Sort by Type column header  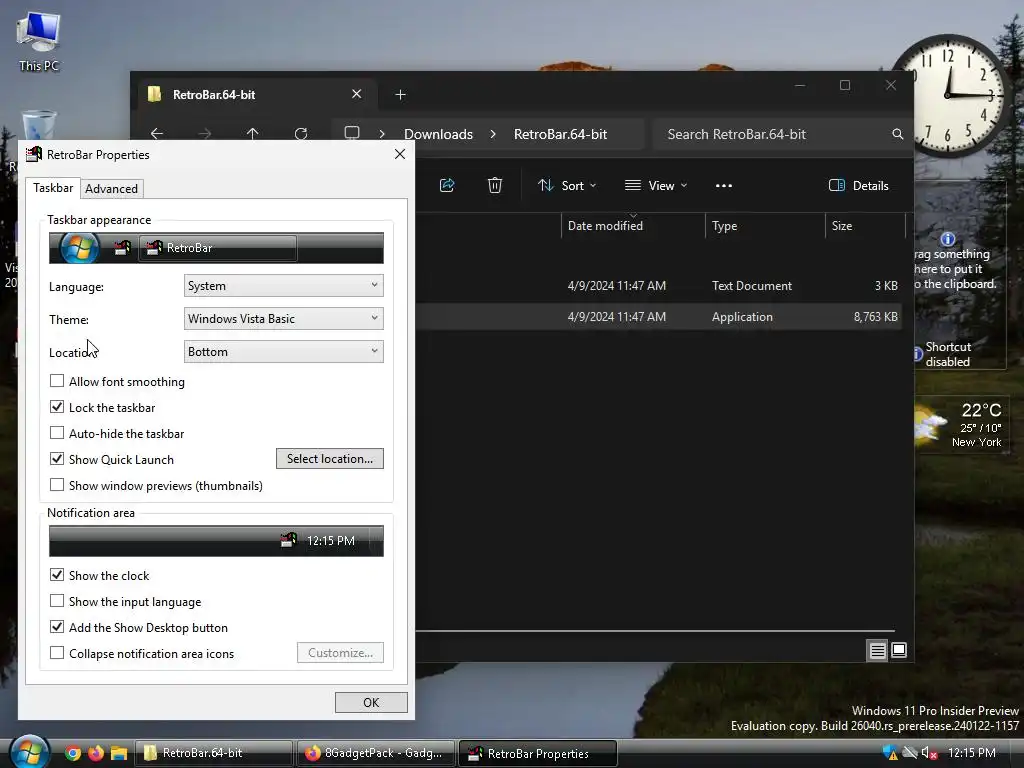click(x=765, y=226)
